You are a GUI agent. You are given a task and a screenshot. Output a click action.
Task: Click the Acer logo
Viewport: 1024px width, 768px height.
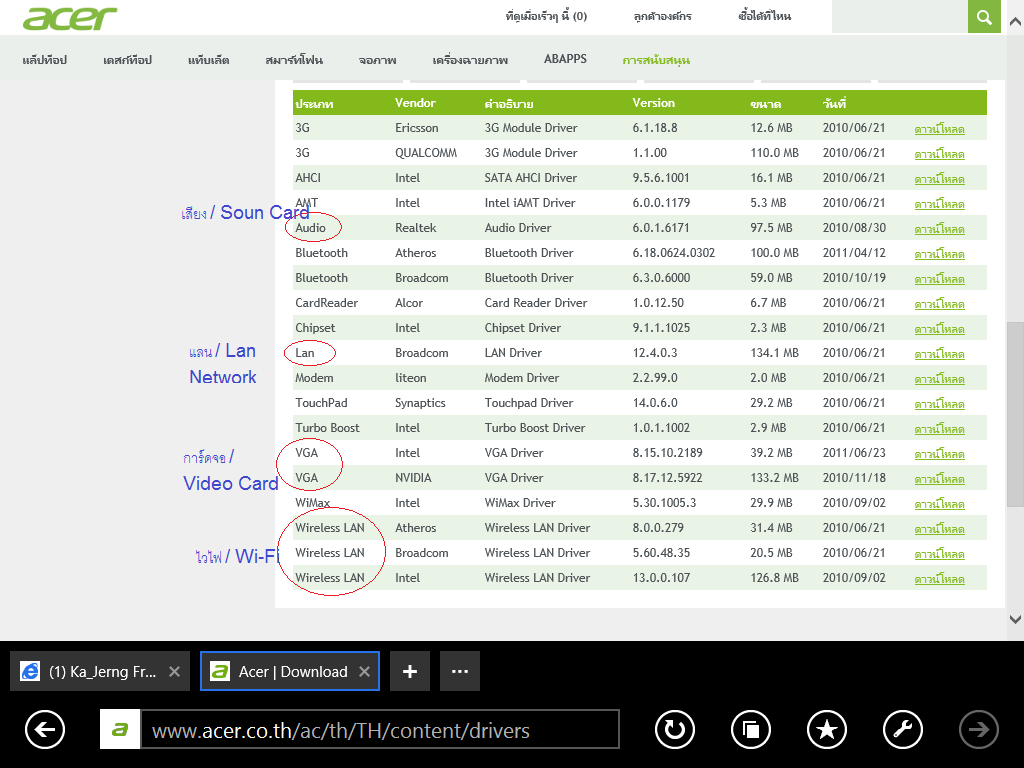70,18
